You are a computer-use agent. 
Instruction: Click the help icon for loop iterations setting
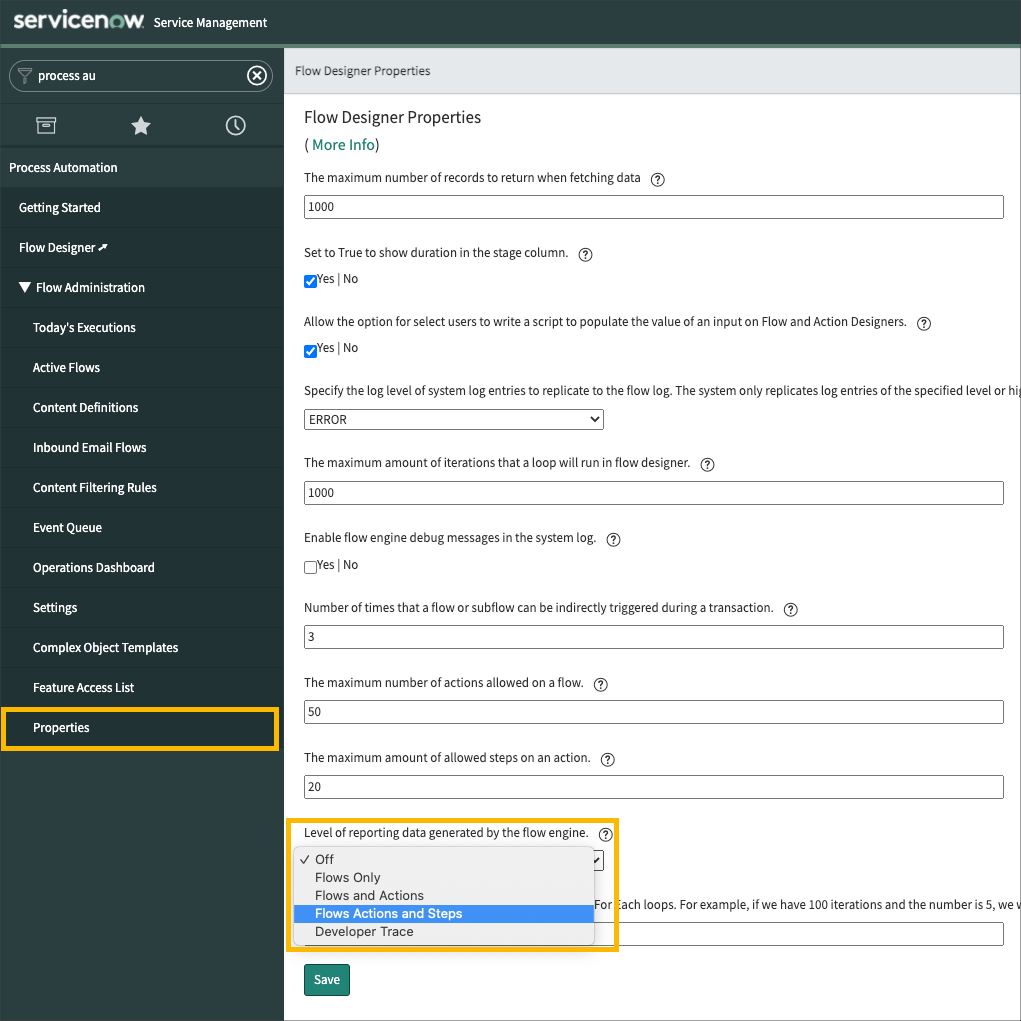(707, 464)
